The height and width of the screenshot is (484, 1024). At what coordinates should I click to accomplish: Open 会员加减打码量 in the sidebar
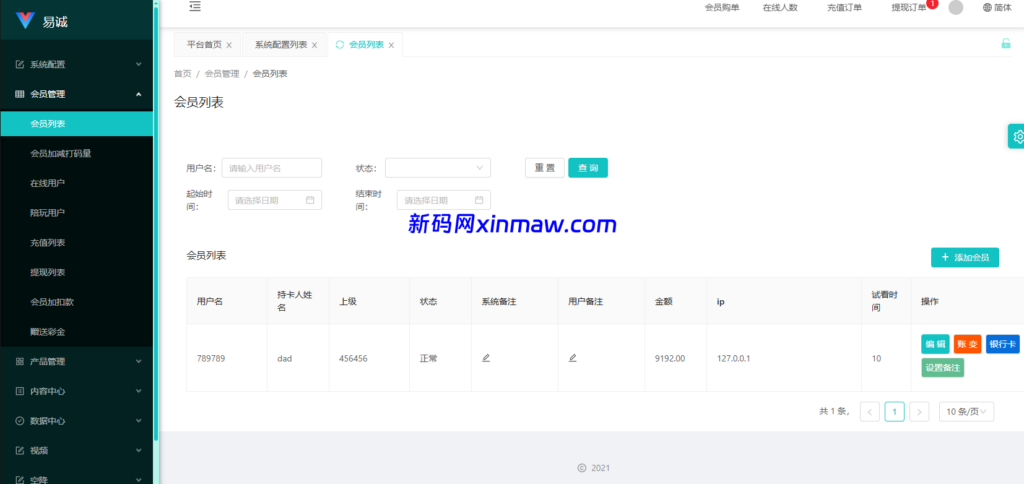76,153
